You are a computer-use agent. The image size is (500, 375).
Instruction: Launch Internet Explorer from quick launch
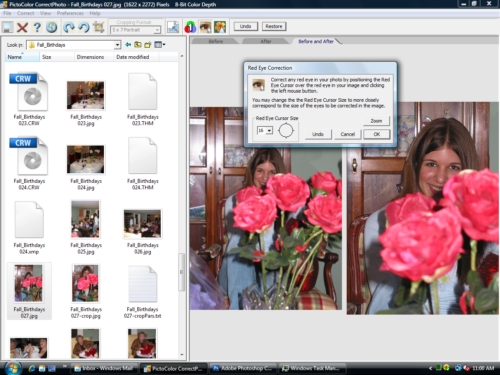tap(32, 368)
